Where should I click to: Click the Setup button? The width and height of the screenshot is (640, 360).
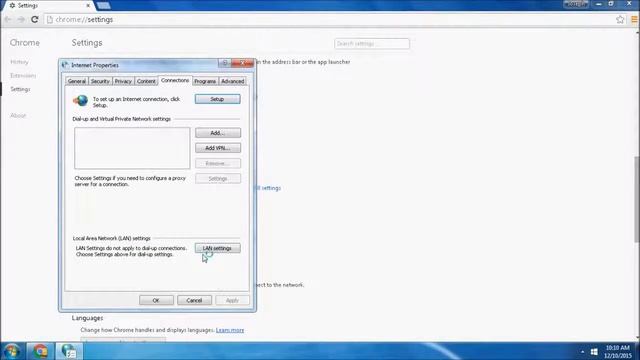coord(218,99)
